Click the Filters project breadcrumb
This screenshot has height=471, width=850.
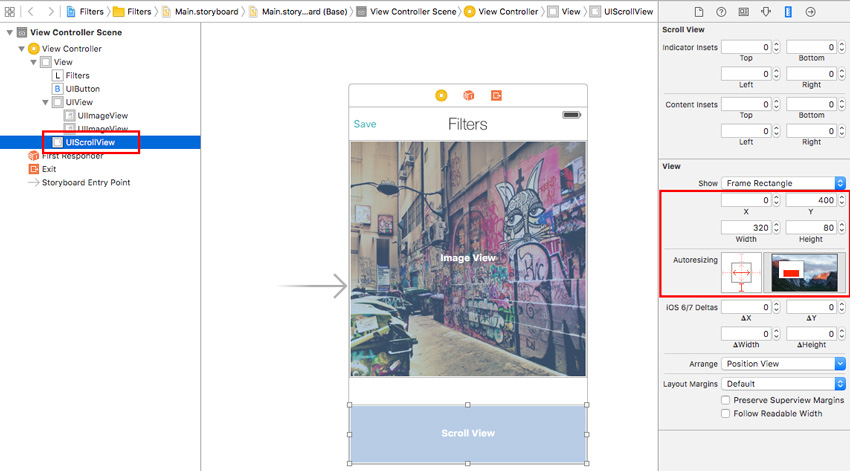[x=85, y=11]
